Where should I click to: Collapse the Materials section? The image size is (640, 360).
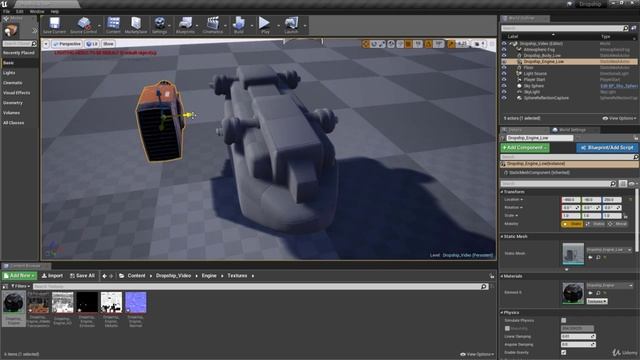[x=502, y=276]
